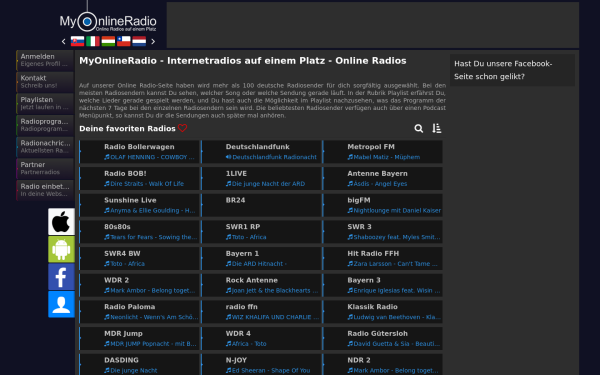Open SWR 3 station
This screenshot has width=600, height=375.
[x=383, y=232]
